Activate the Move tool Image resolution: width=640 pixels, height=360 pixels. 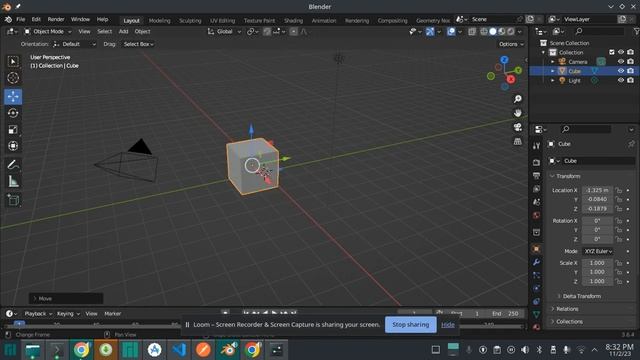pyautogui.click(x=13, y=96)
